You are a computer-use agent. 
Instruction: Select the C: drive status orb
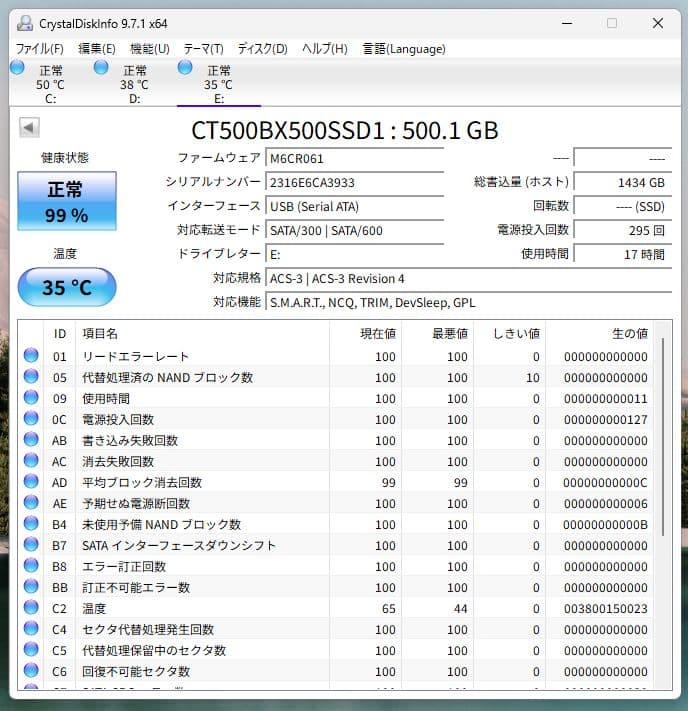pos(17,68)
